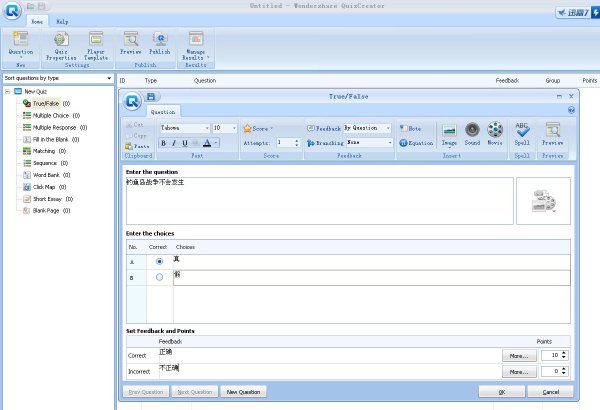
Task: Adjust the Attempts stepper arrows
Action: click(x=297, y=143)
